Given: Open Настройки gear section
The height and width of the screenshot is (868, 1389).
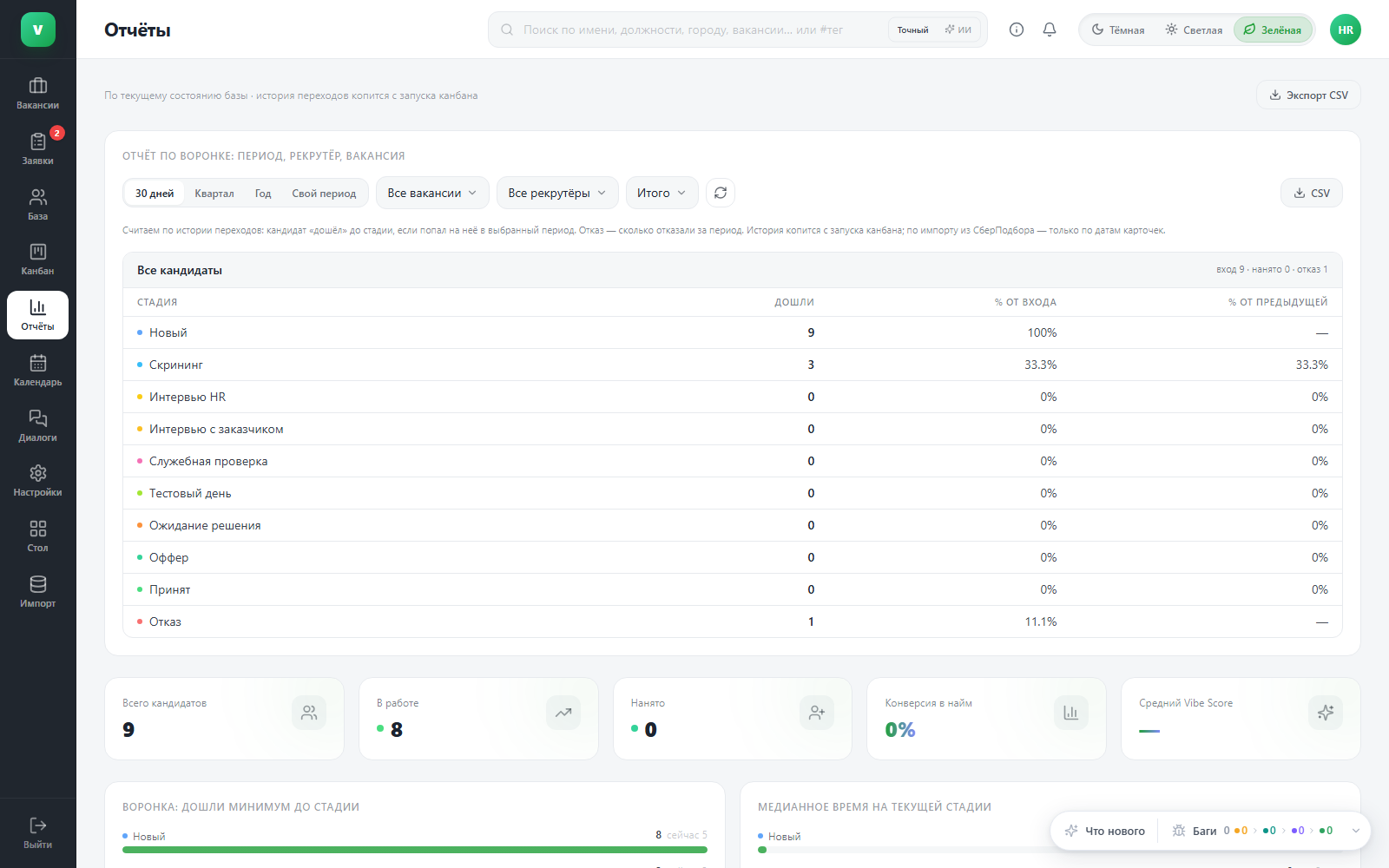Looking at the screenshot, I should (x=37, y=481).
